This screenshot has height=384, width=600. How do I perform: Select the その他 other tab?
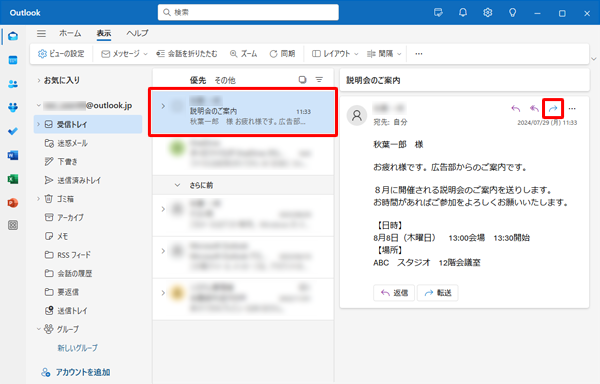point(225,80)
